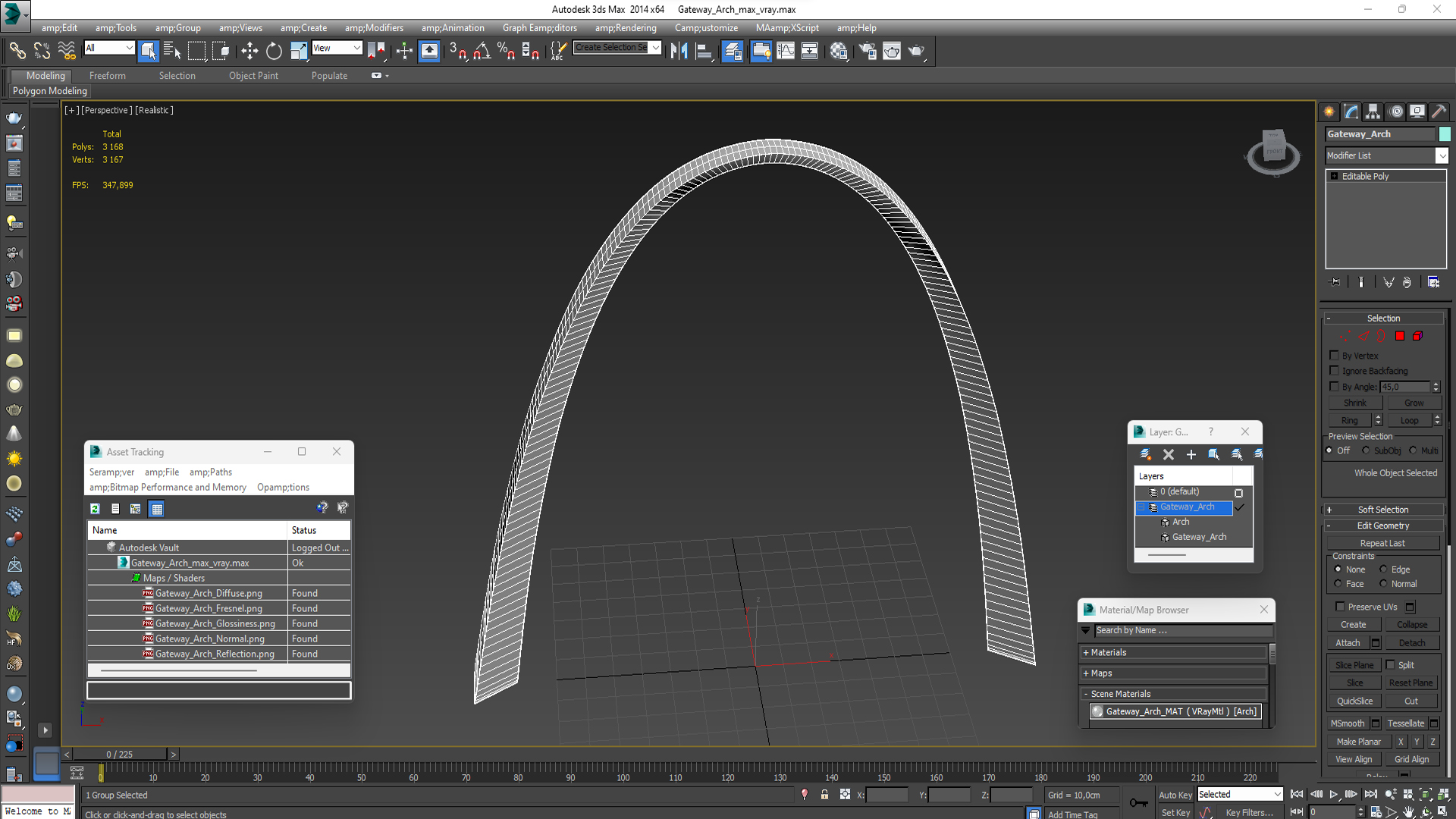Click the Select Object arrow tool
1456x819 pixels.
point(148,51)
